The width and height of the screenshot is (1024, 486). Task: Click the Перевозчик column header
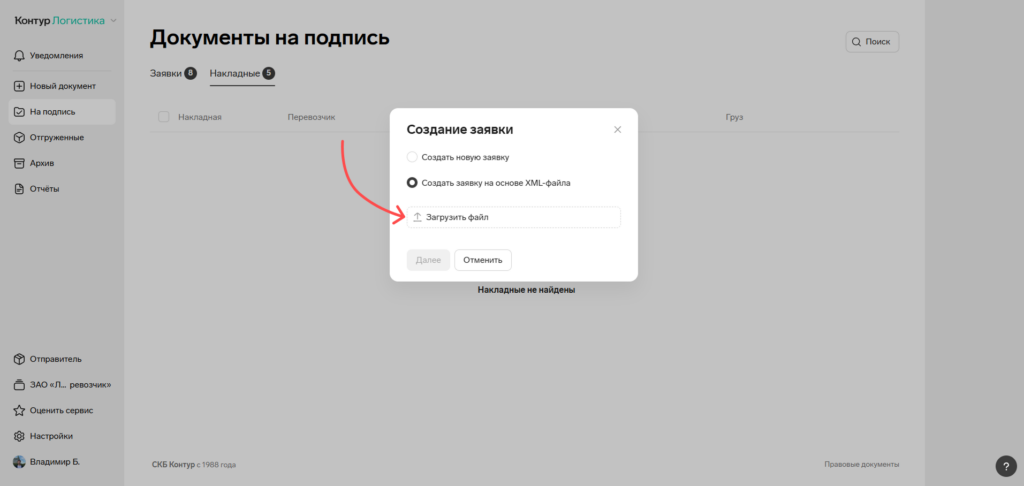coord(311,117)
